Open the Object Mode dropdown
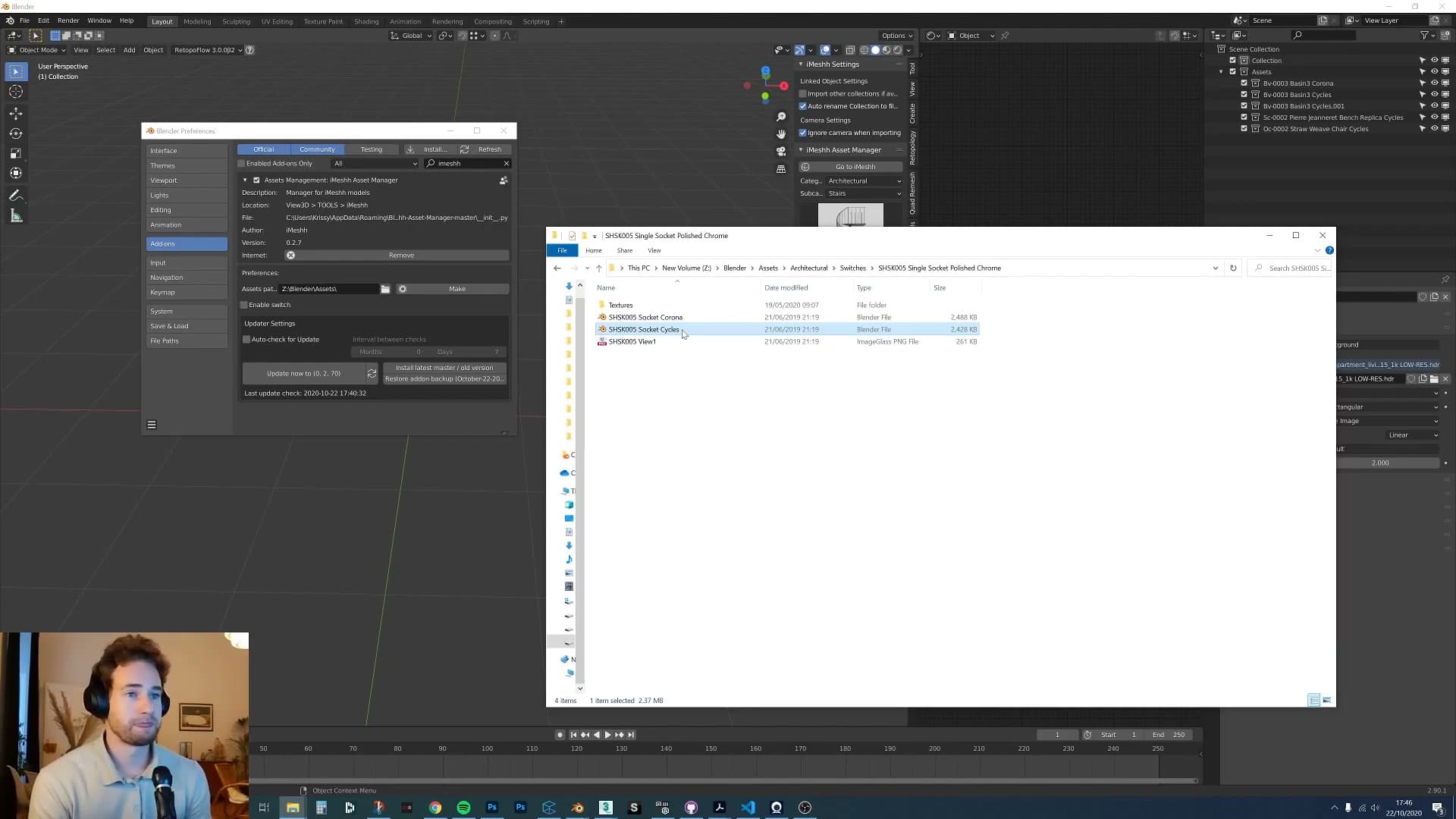This screenshot has height=819, width=1456. pos(37,50)
